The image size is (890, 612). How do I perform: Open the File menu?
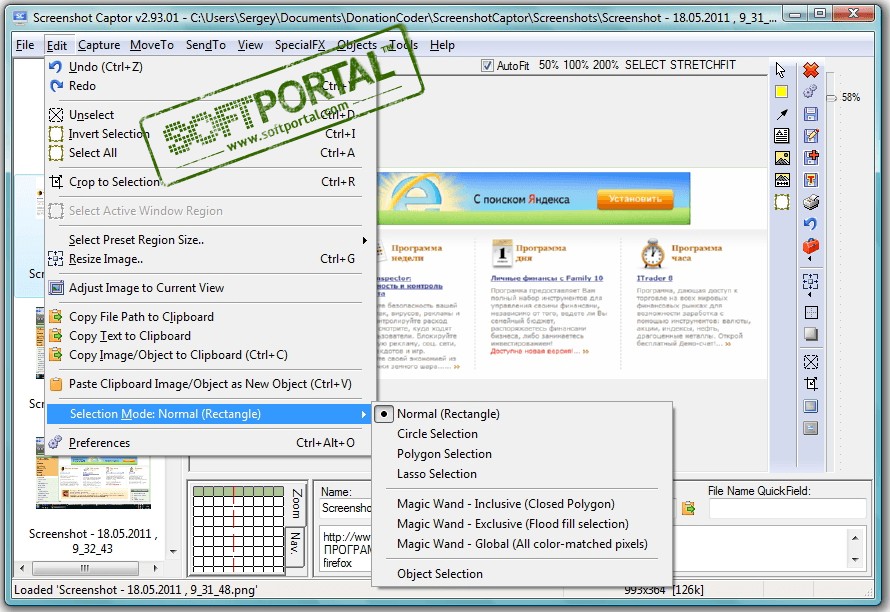click(25, 45)
